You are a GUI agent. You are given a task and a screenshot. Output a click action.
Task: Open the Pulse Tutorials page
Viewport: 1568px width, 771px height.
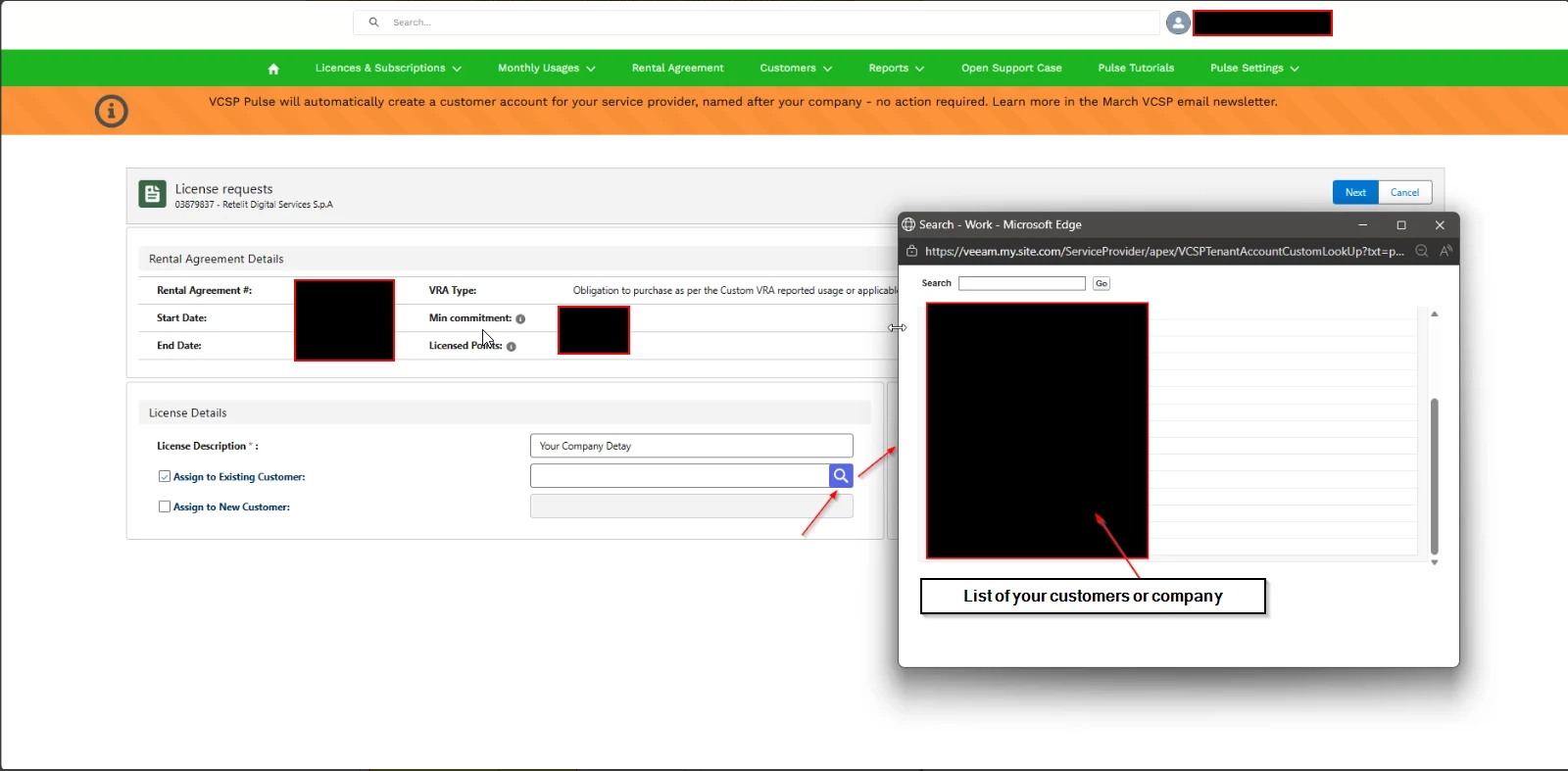pos(1136,69)
